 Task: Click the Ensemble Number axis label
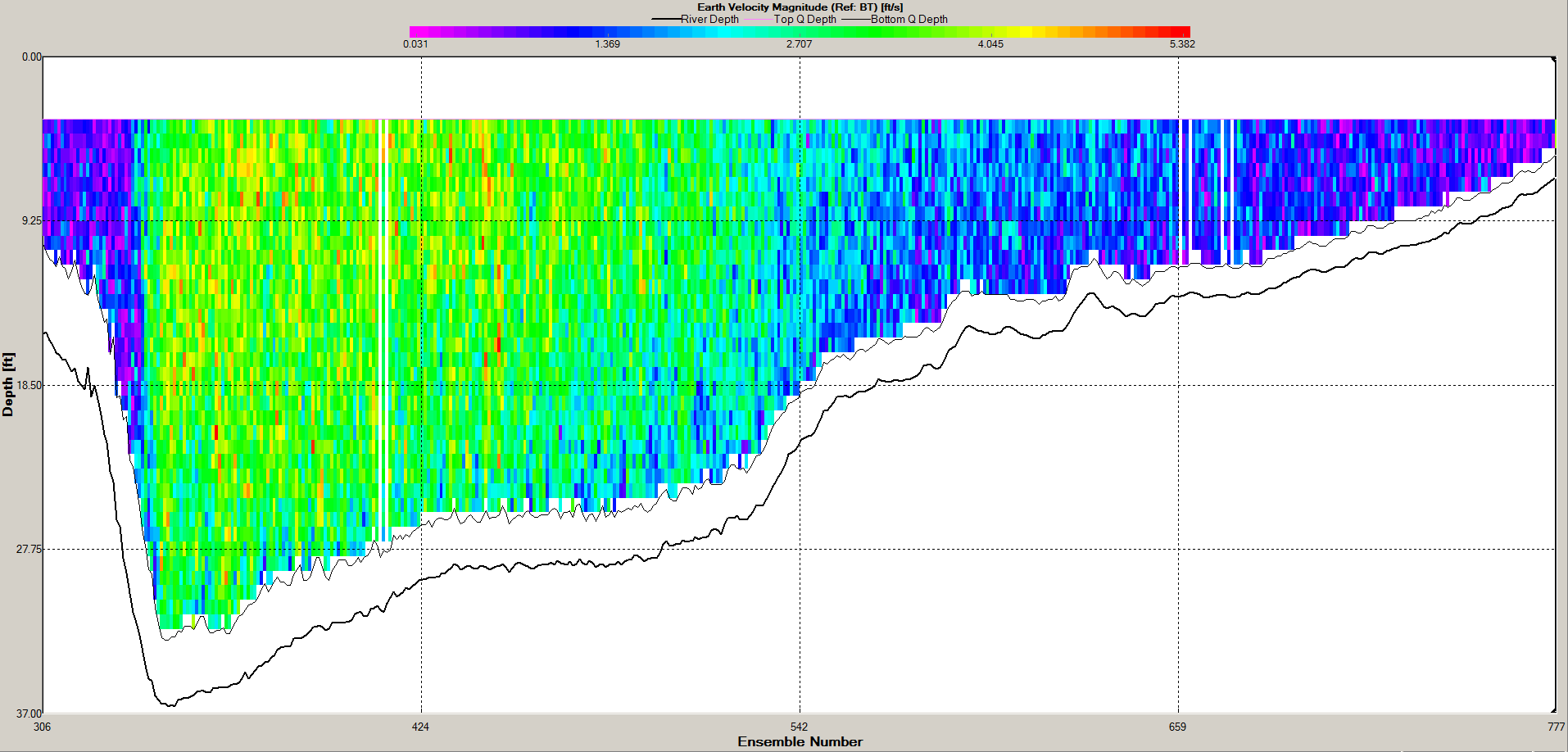(800, 742)
